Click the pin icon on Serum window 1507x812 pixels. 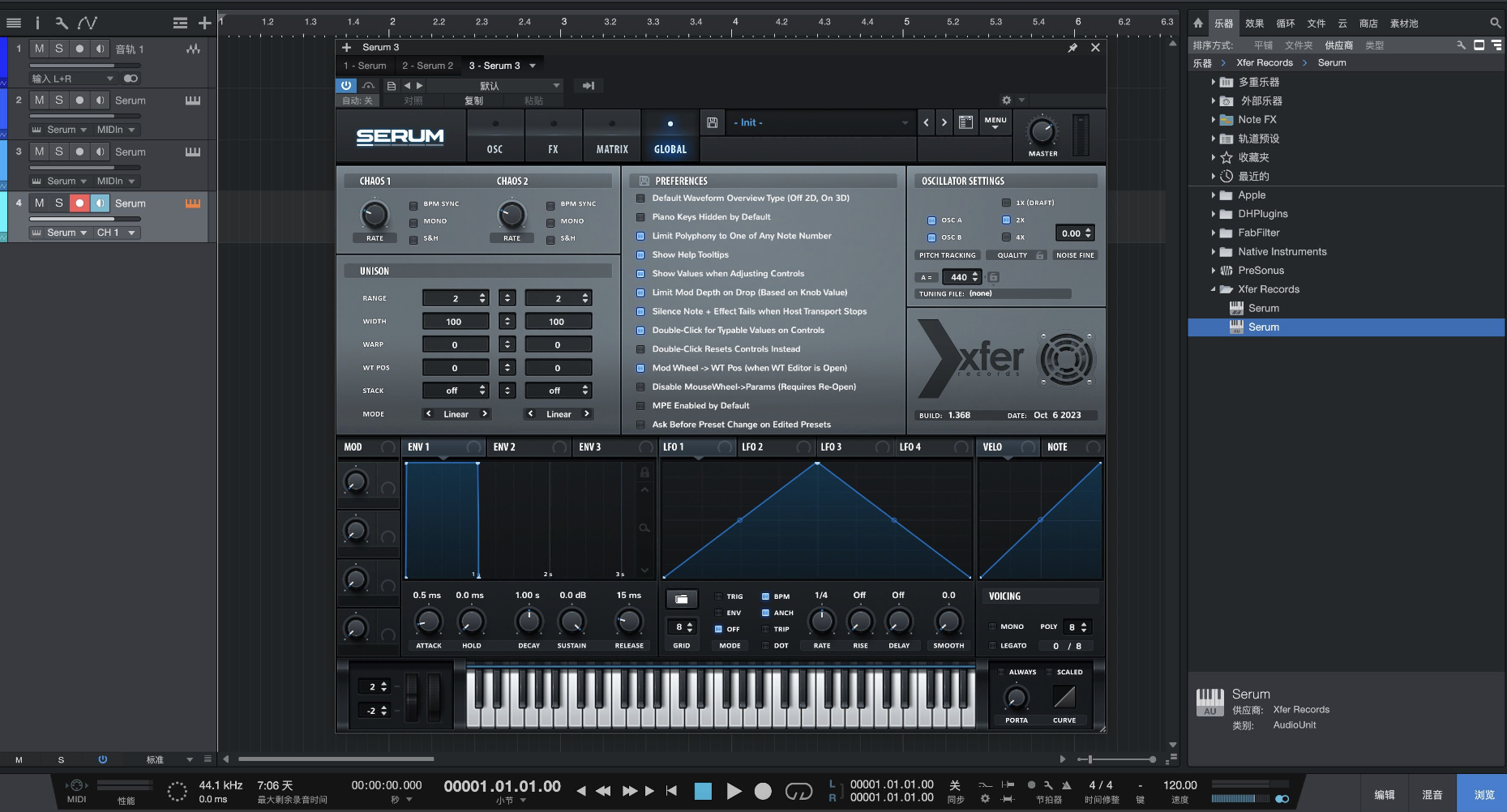click(1072, 48)
